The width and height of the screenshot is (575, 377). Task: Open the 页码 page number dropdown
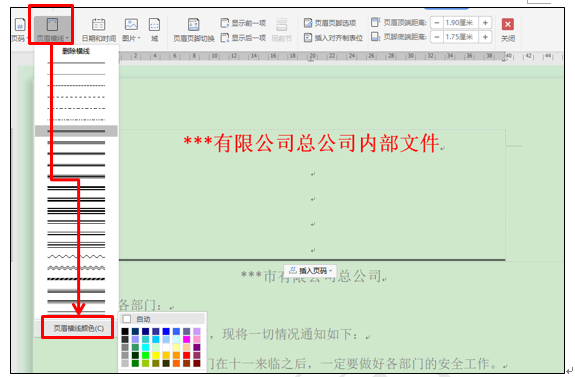(19, 30)
